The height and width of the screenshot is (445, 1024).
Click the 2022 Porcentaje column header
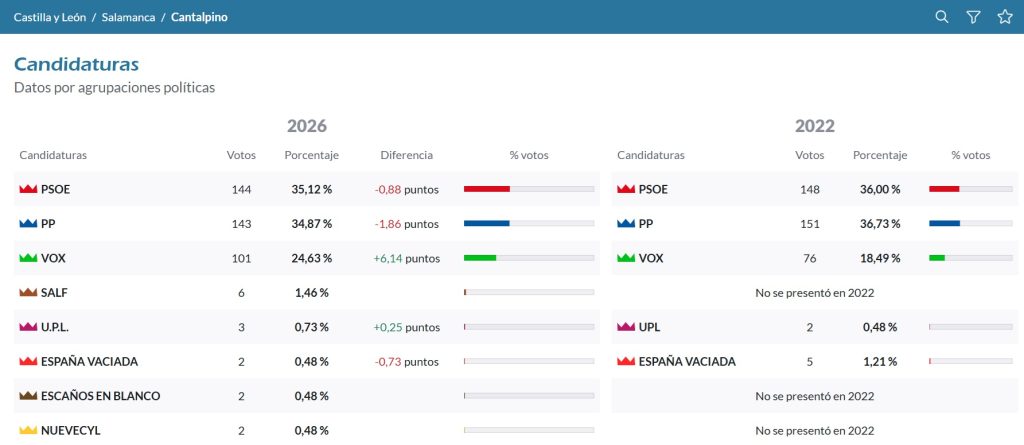click(x=880, y=156)
